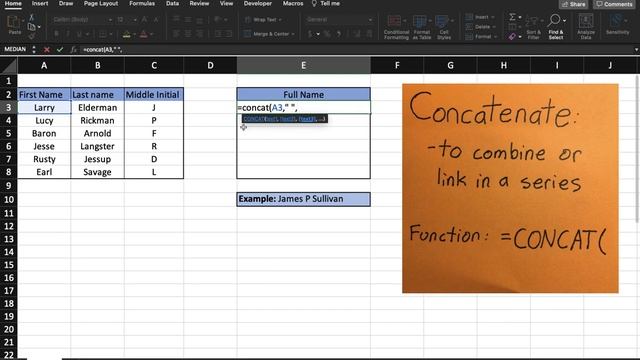640x360 pixels.
Task: Click inside the formula bar text
Action: coord(102,49)
